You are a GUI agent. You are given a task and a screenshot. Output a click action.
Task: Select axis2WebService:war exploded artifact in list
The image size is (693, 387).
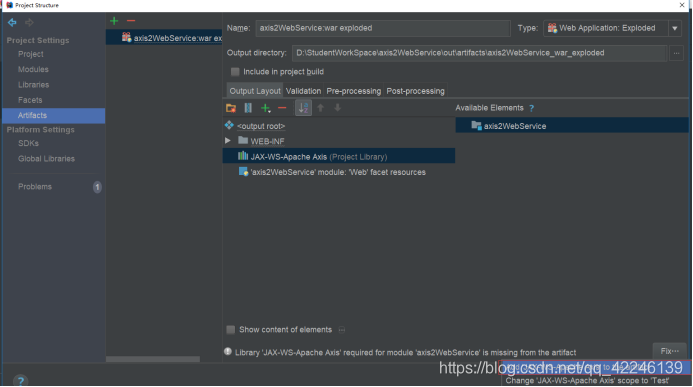[x=164, y=38]
